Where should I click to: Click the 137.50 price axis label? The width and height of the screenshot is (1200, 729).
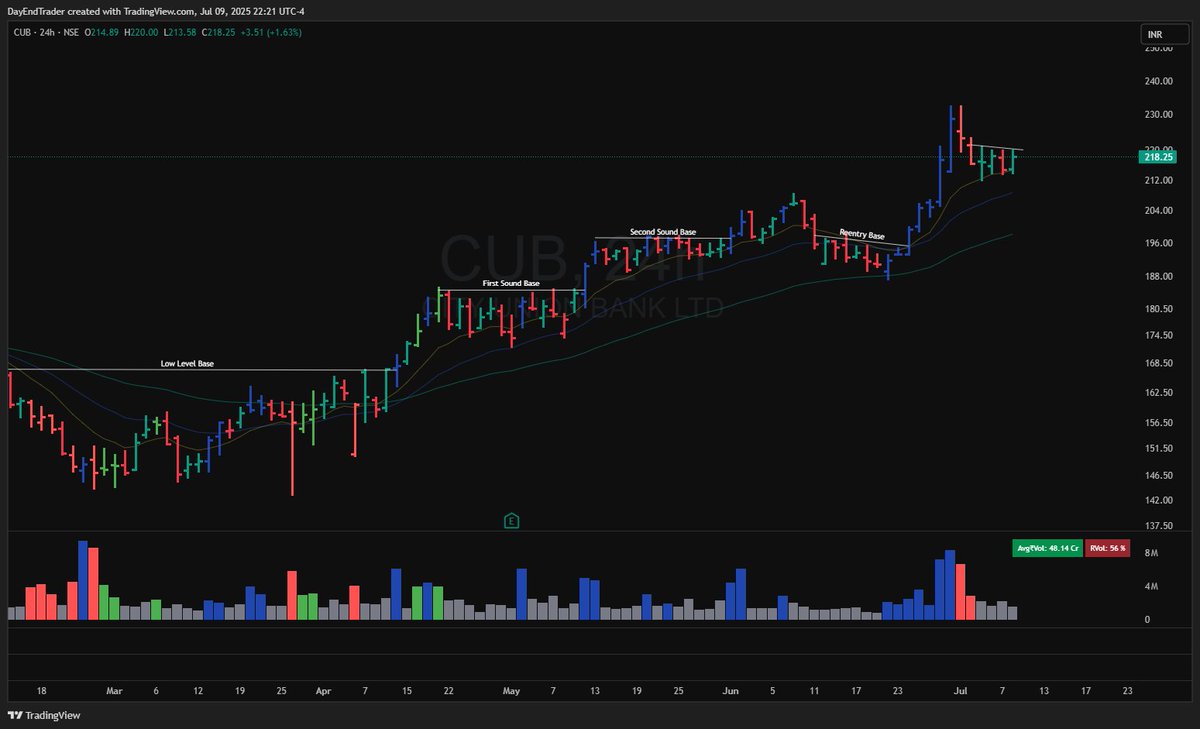click(1158, 525)
